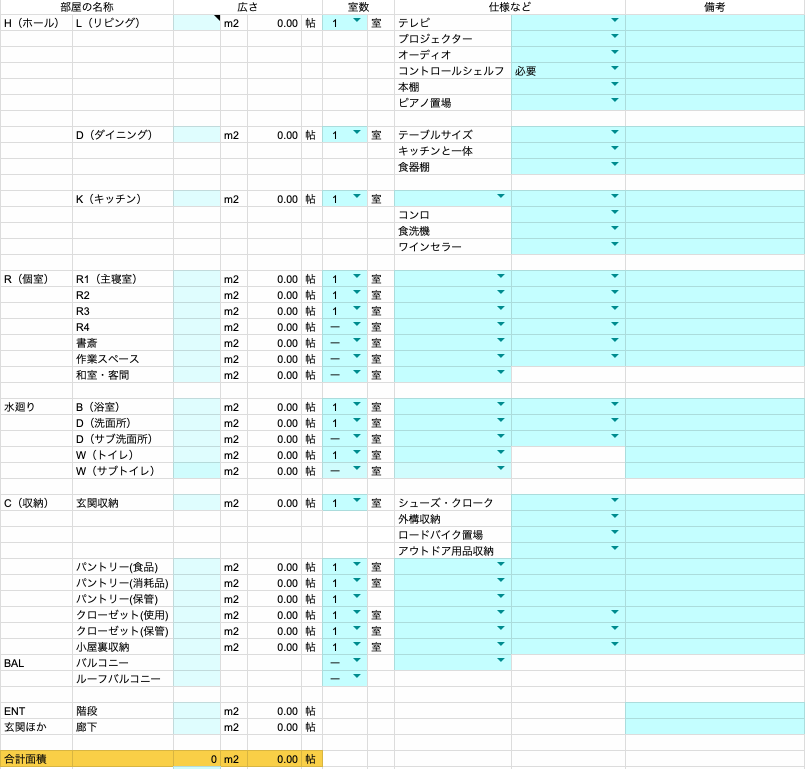Screen dimensions: 805x769
Task: Open room count dropdown for B（浴室）
Action: (x=356, y=407)
